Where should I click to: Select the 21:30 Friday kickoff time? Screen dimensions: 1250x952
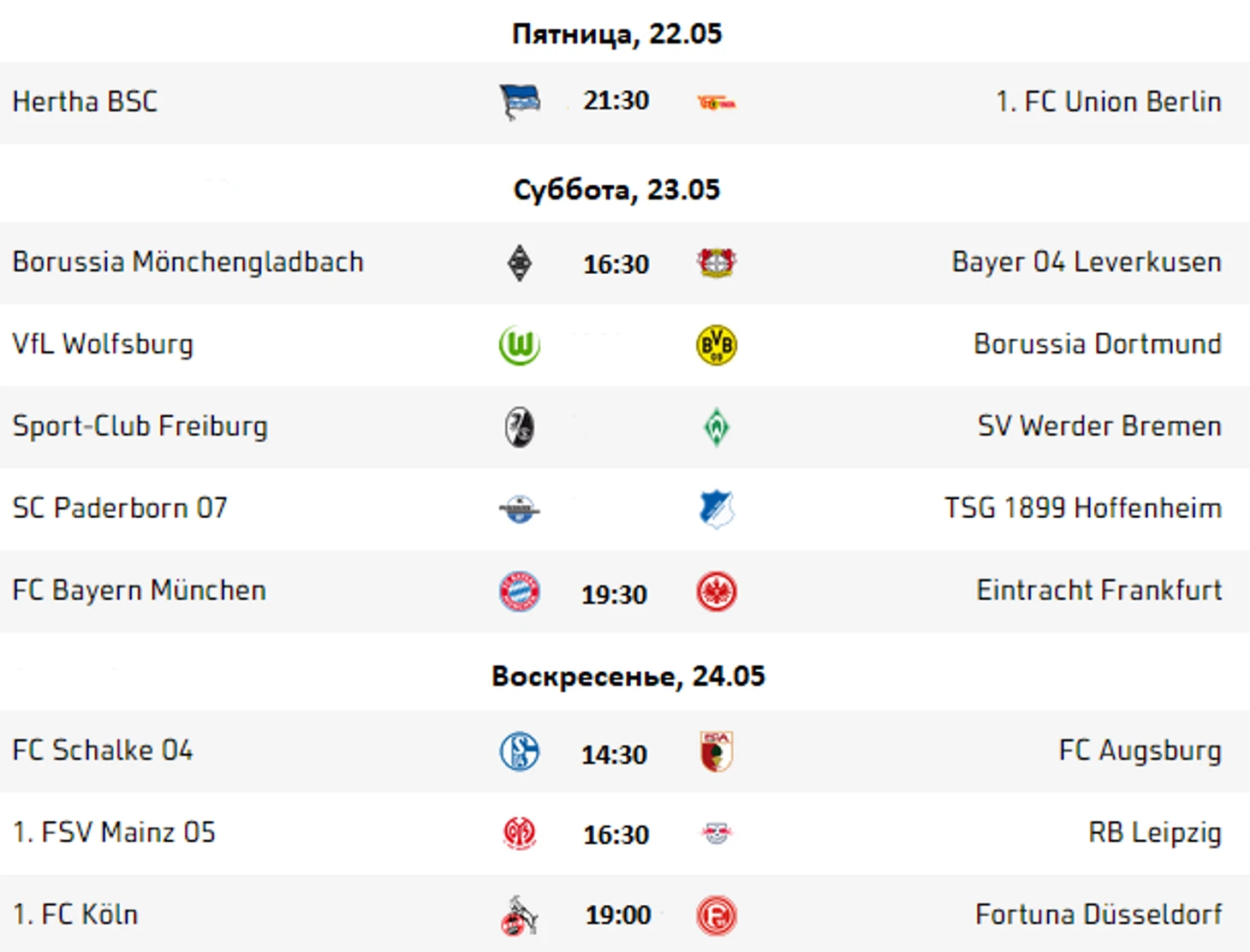pos(616,100)
